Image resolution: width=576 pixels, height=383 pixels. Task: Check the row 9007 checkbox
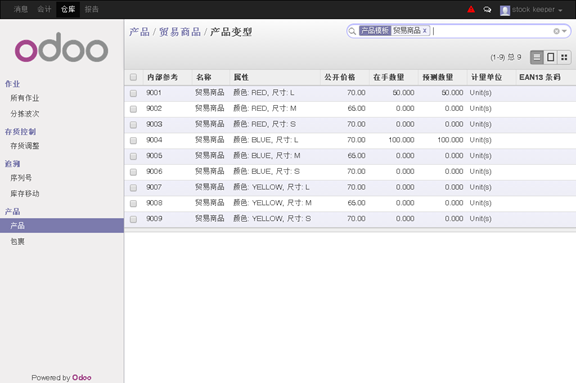click(x=133, y=188)
